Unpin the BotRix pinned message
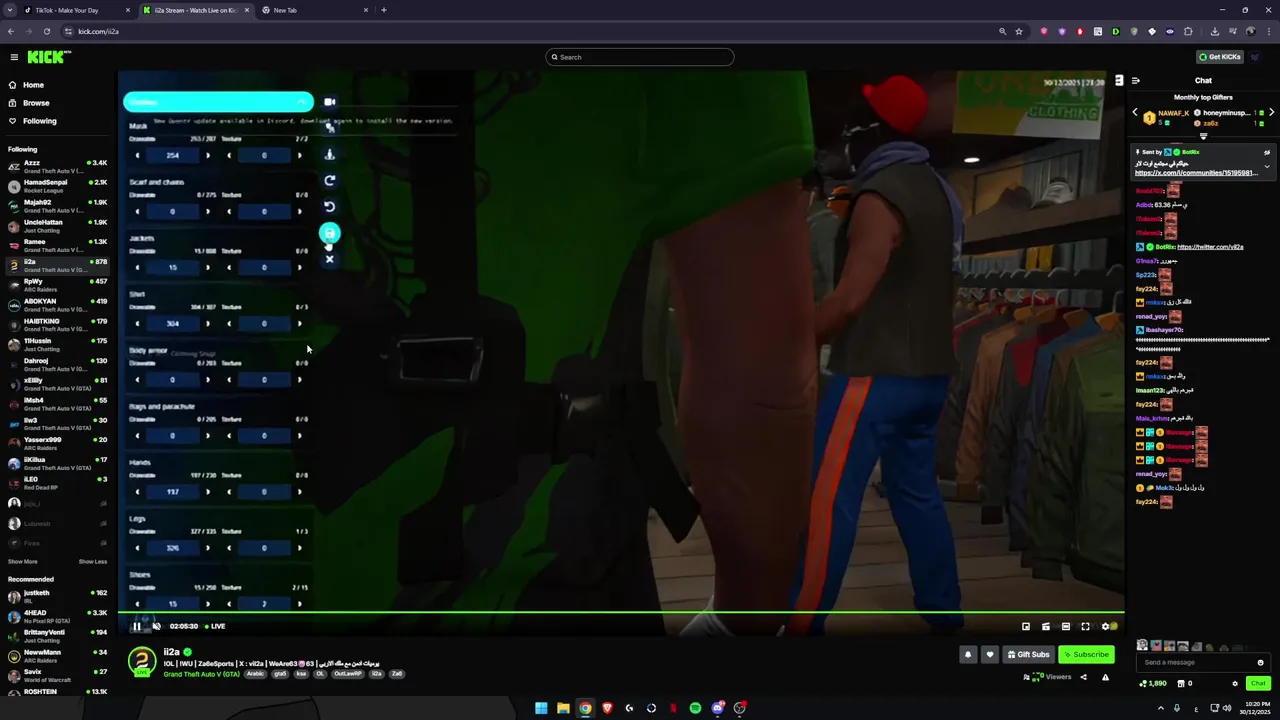This screenshot has width=1280, height=720. [x=1267, y=153]
